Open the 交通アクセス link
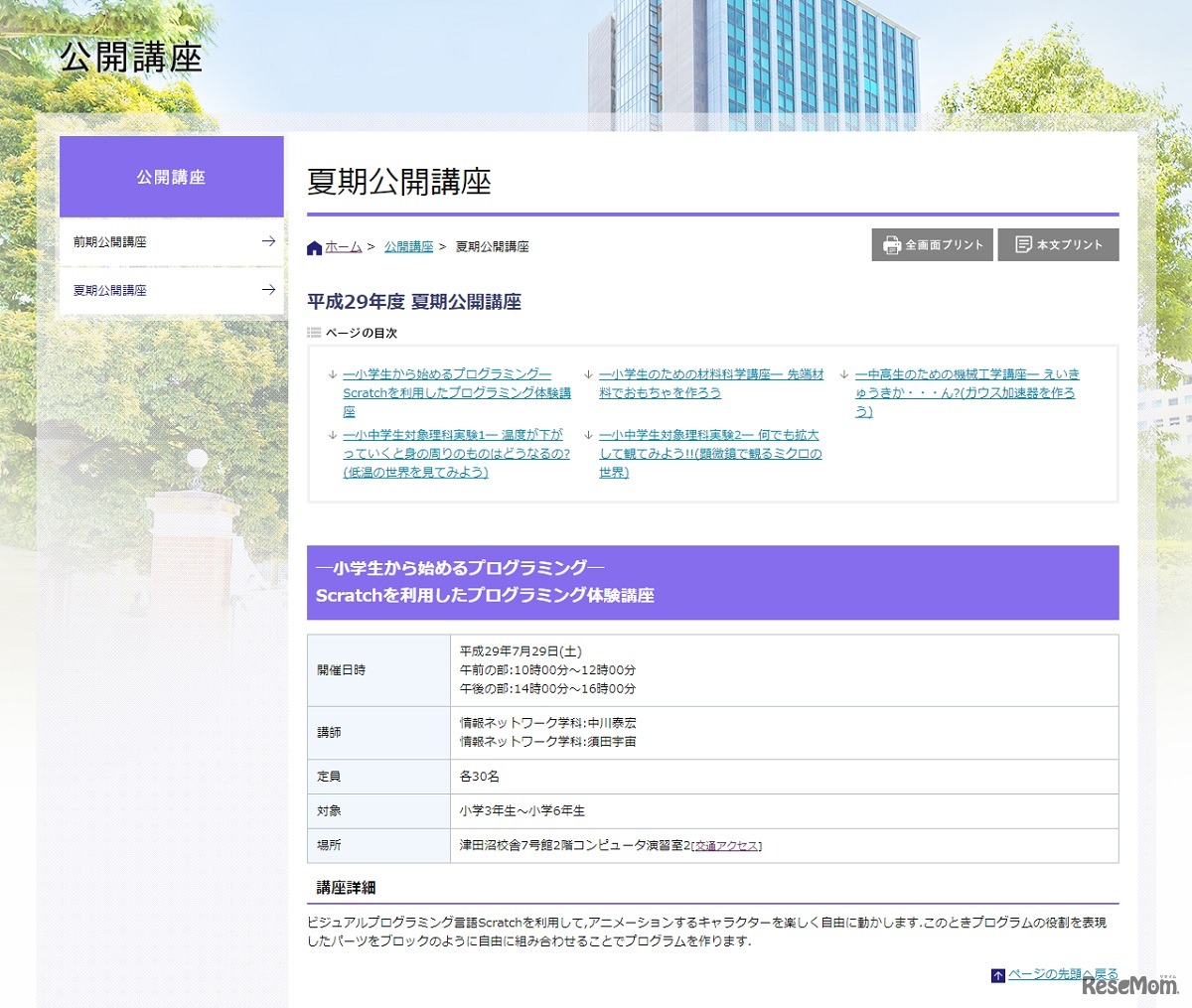Viewport: 1192px width, 1008px height. point(726,846)
